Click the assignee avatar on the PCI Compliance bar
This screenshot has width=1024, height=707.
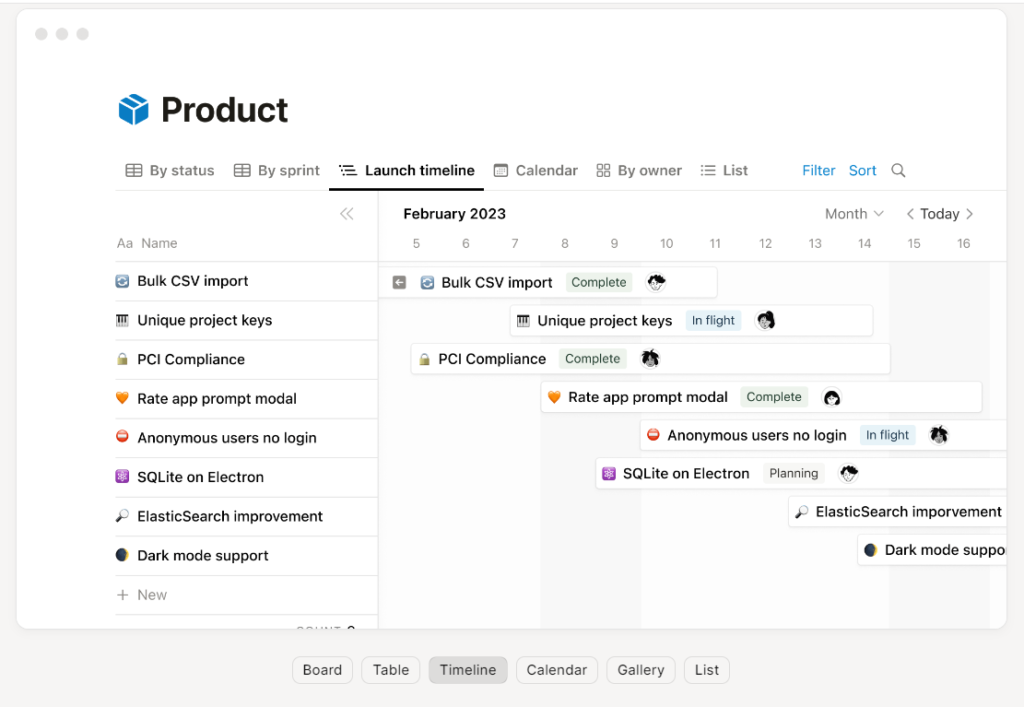(650, 358)
